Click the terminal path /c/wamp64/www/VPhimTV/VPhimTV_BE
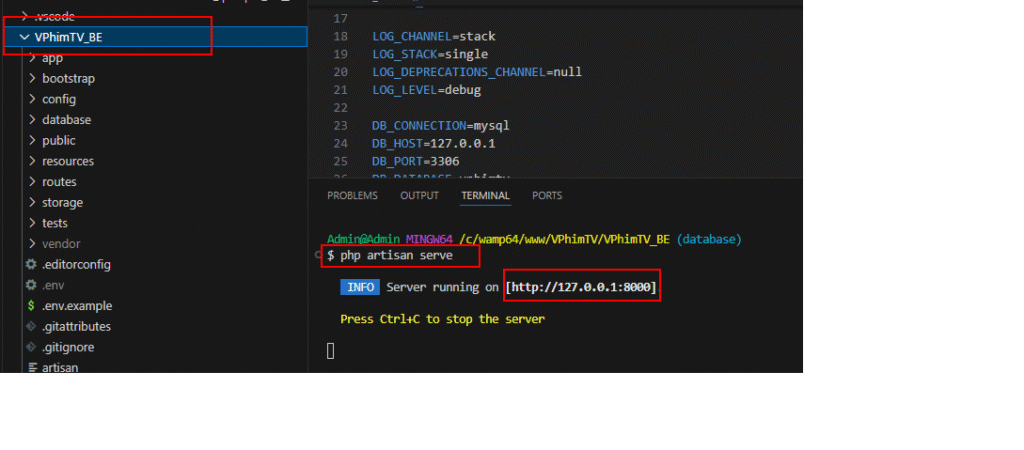 (564, 240)
